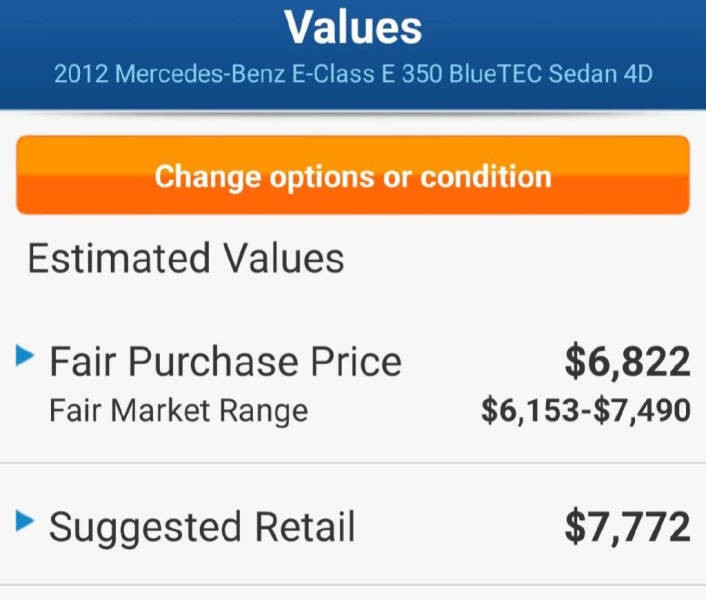The width and height of the screenshot is (706, 600).
Task: Tap the $6,822 fair purchase amount
Action: pyautogui.click(x=627, y=361)
